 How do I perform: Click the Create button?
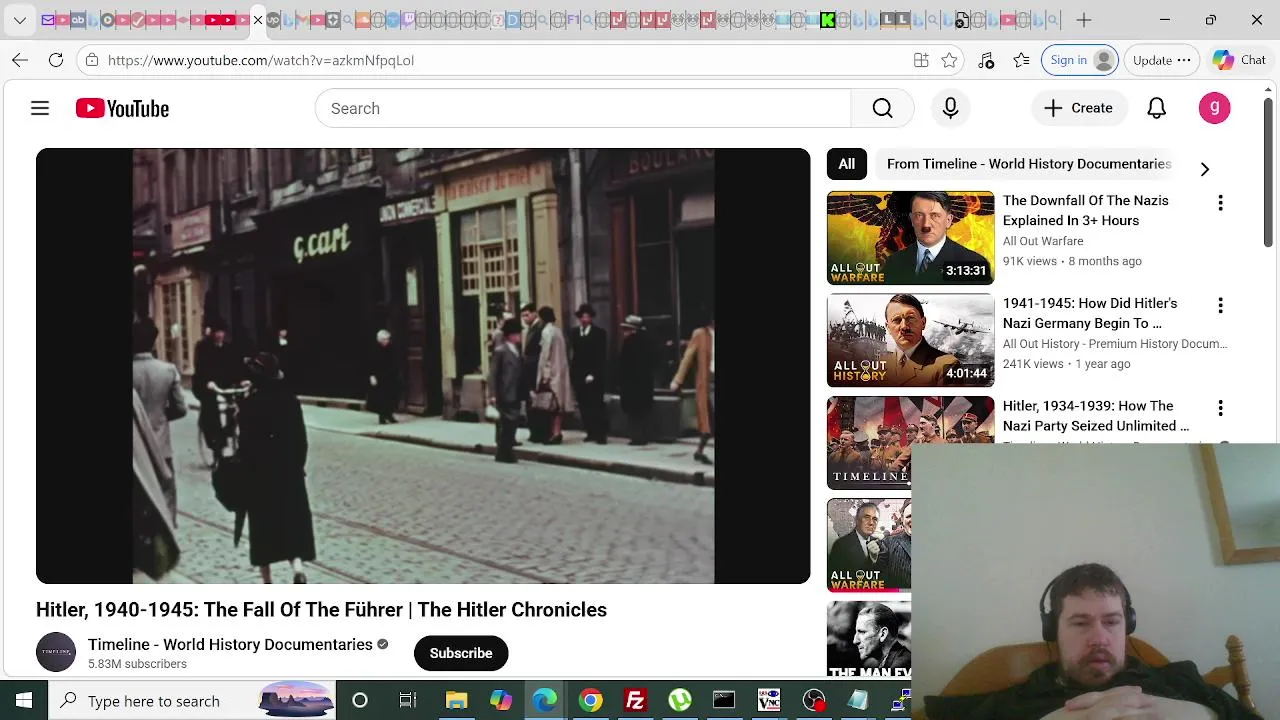coord(1078,108)
